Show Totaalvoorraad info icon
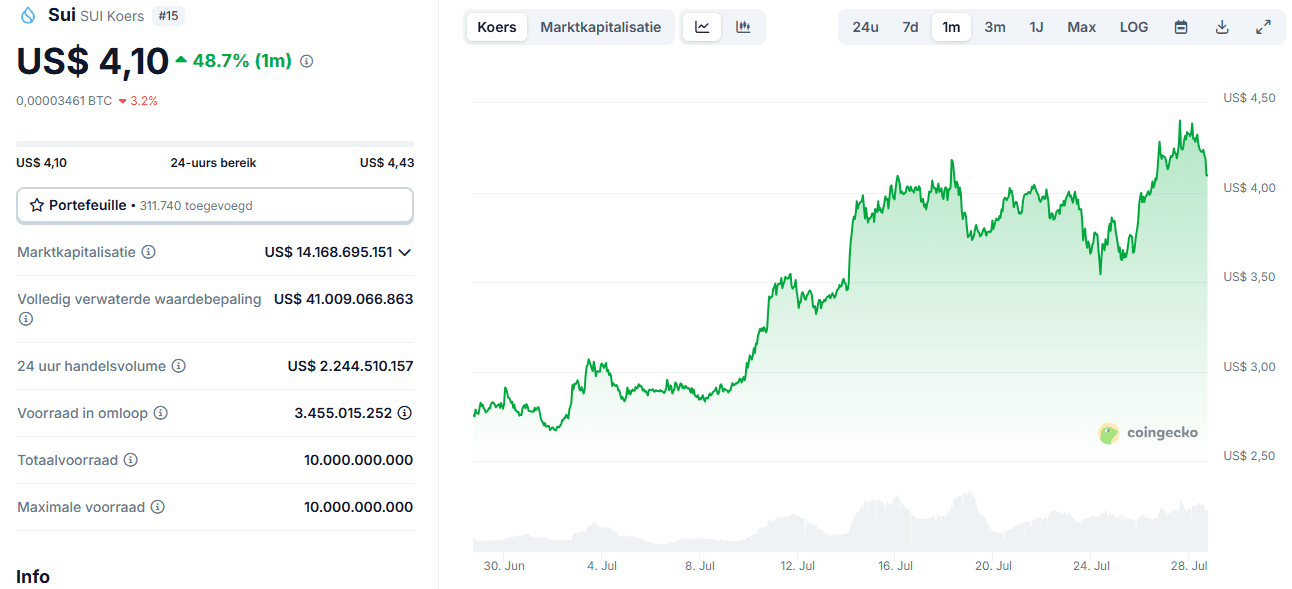Screen dimensions: 1292x589 coord(130,460)
